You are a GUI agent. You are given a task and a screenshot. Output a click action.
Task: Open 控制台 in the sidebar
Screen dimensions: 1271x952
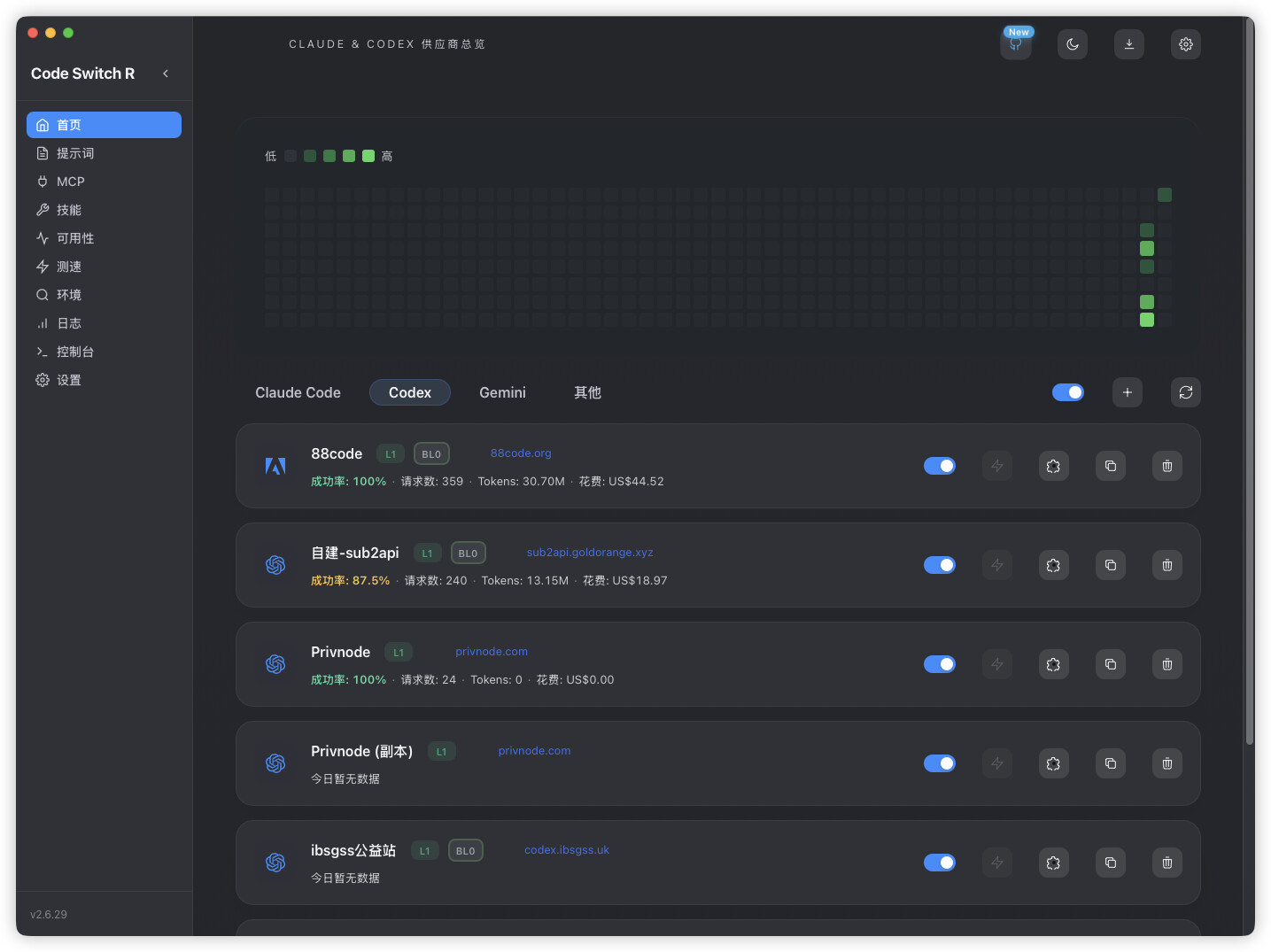click(104, 352)
